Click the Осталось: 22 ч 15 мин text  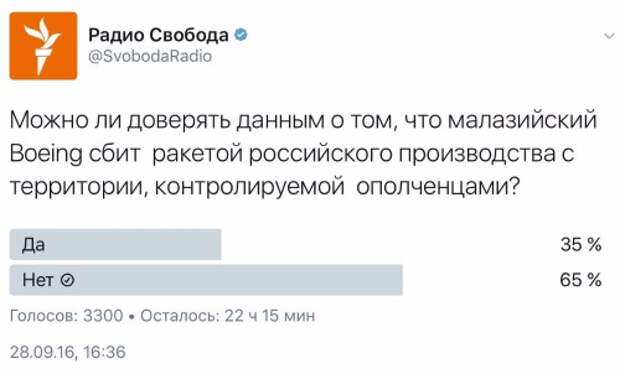228,315
